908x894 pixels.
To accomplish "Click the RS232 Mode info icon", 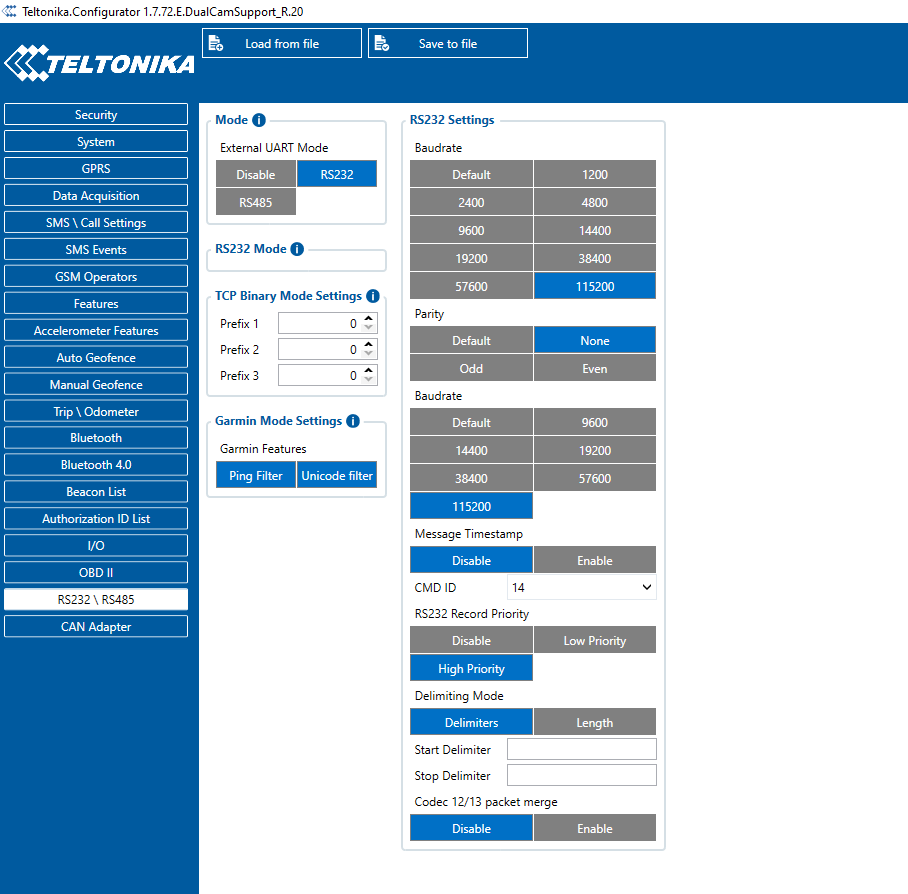I will (x=297, y=249).
